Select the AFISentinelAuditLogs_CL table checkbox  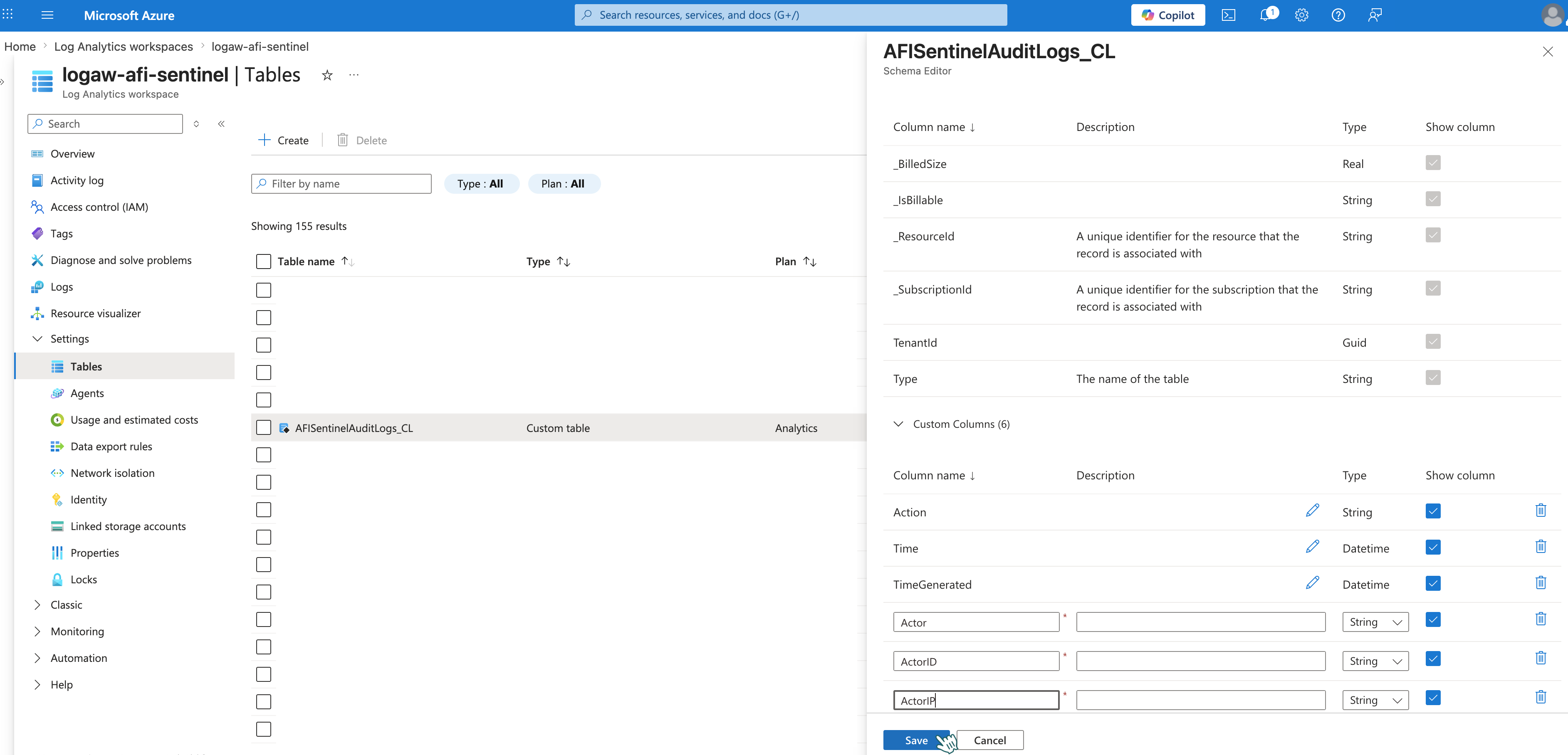(264, 428)
